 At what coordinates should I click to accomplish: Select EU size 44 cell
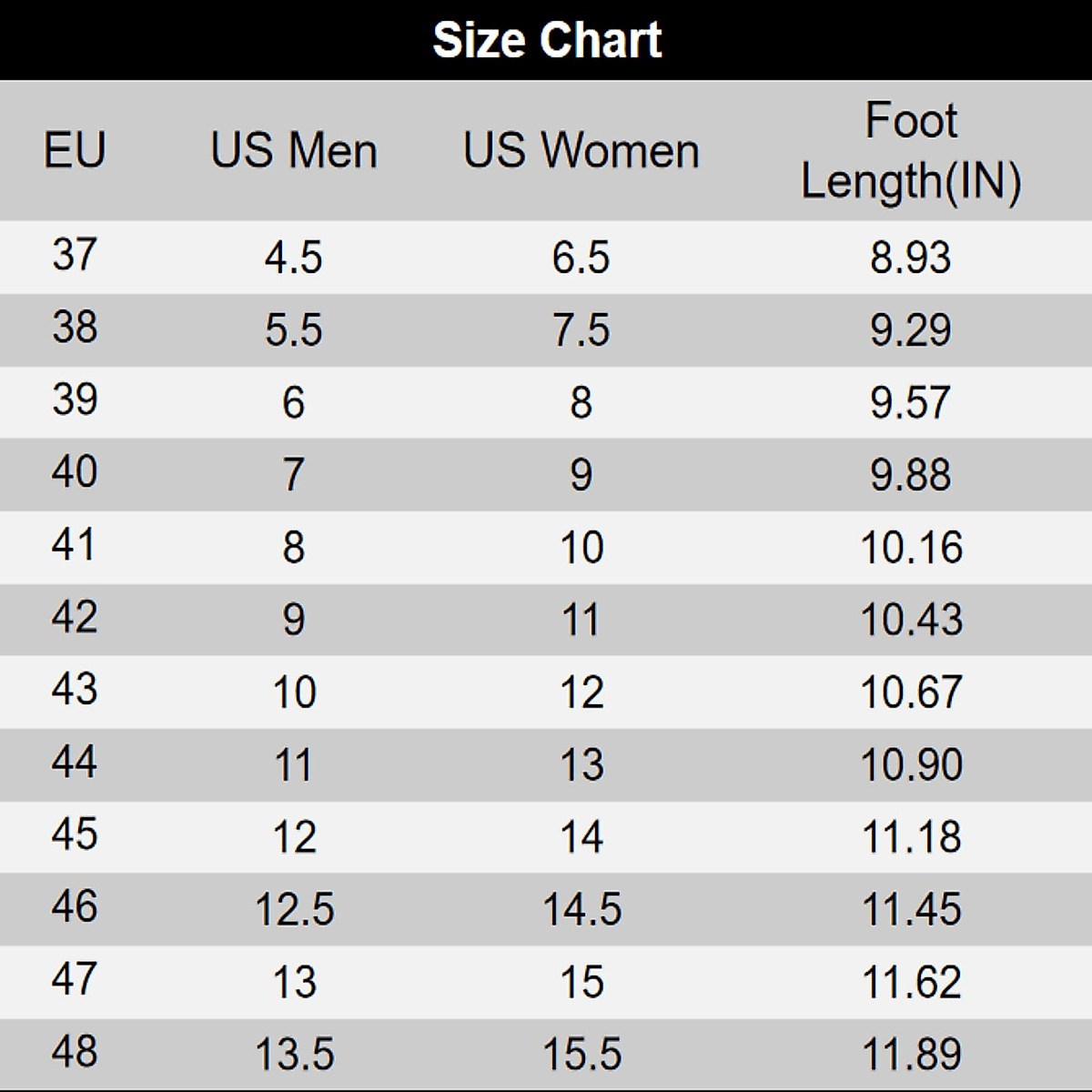pyautogui.click(x=75, y=762)
